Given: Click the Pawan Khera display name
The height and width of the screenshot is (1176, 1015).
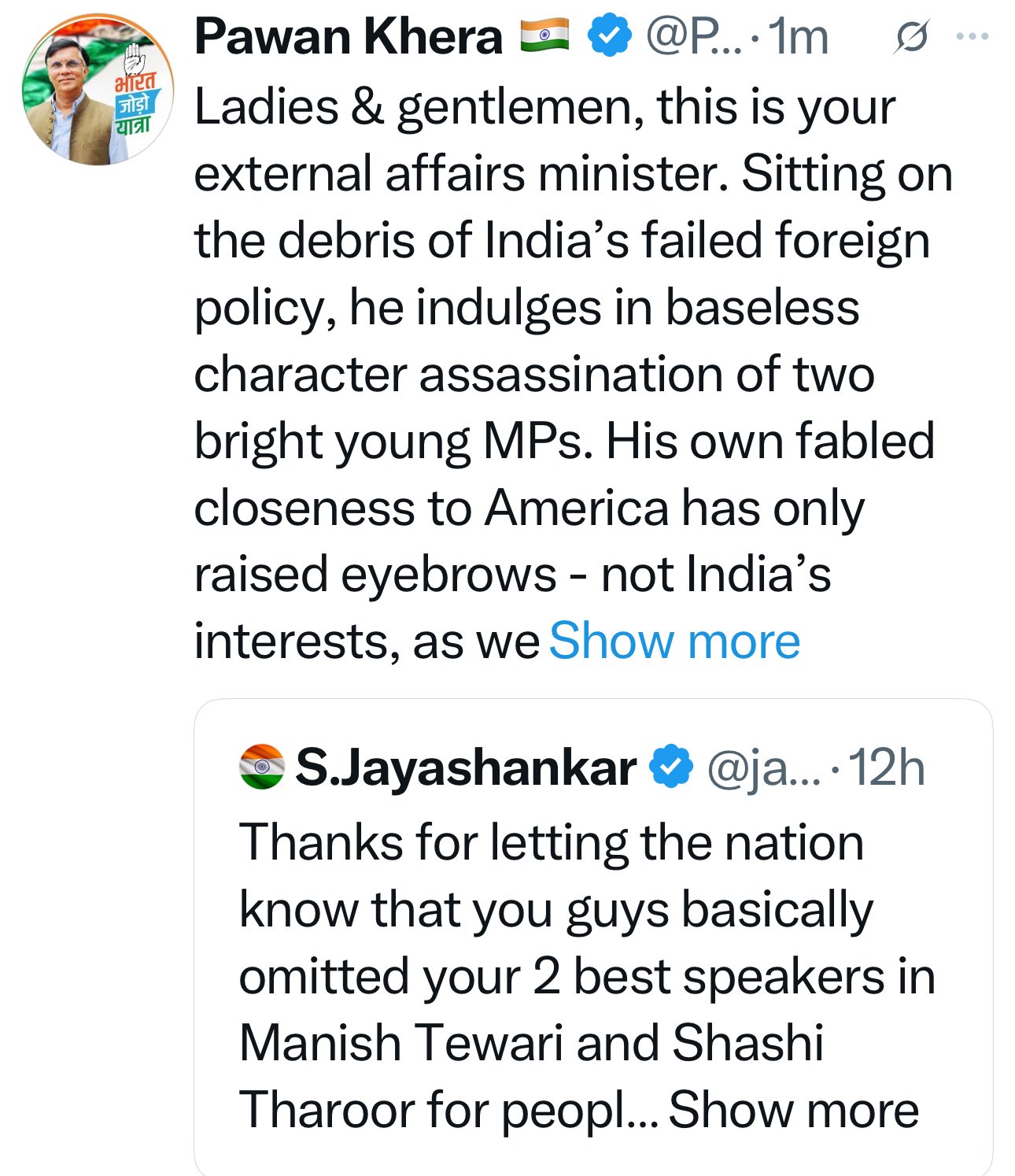Looking at the screenshot, I should tap(348, 37).
